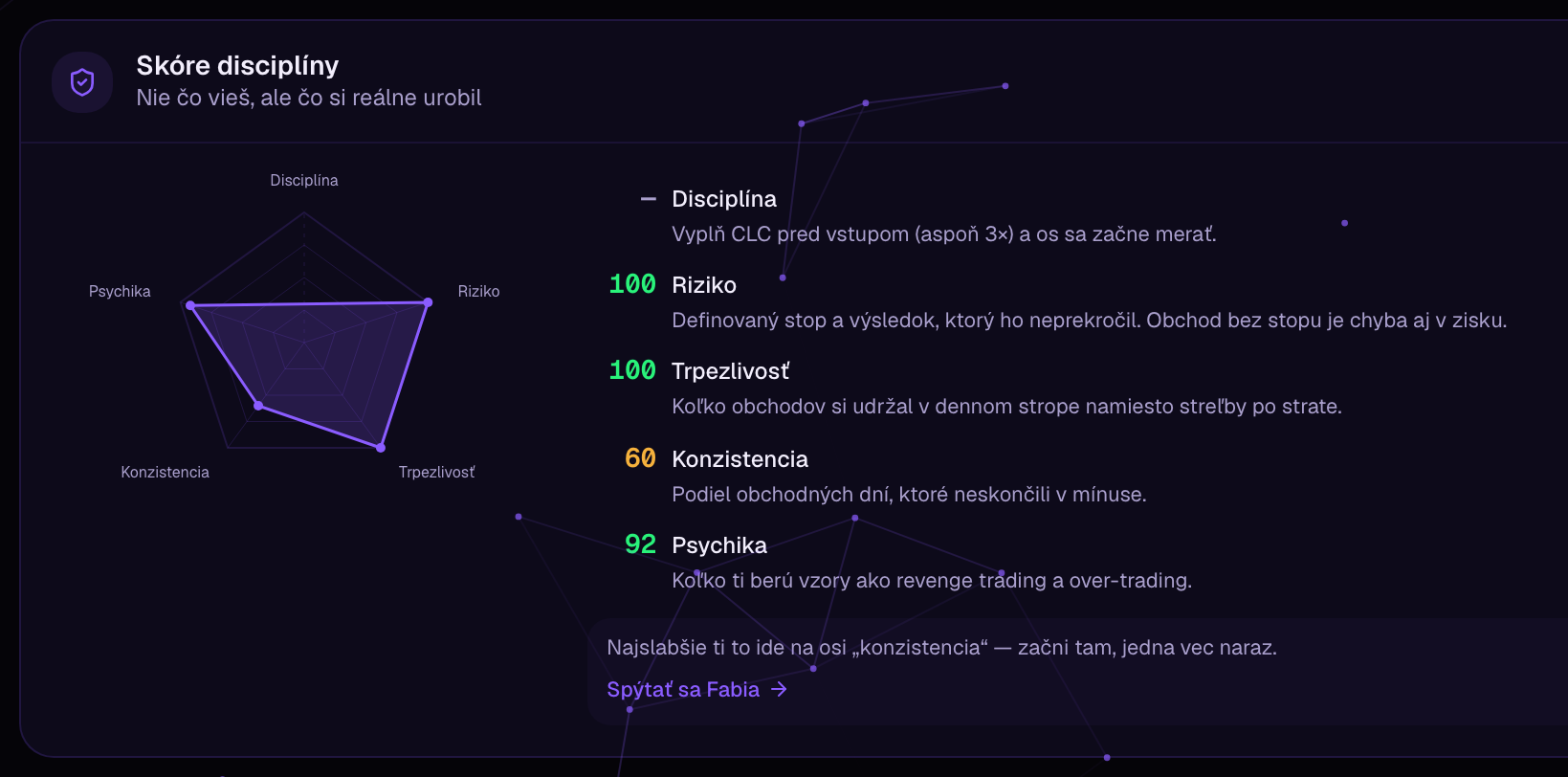Select the Konzistencia radar chart point
The image size is (1568, 777).
pos(258,406)
